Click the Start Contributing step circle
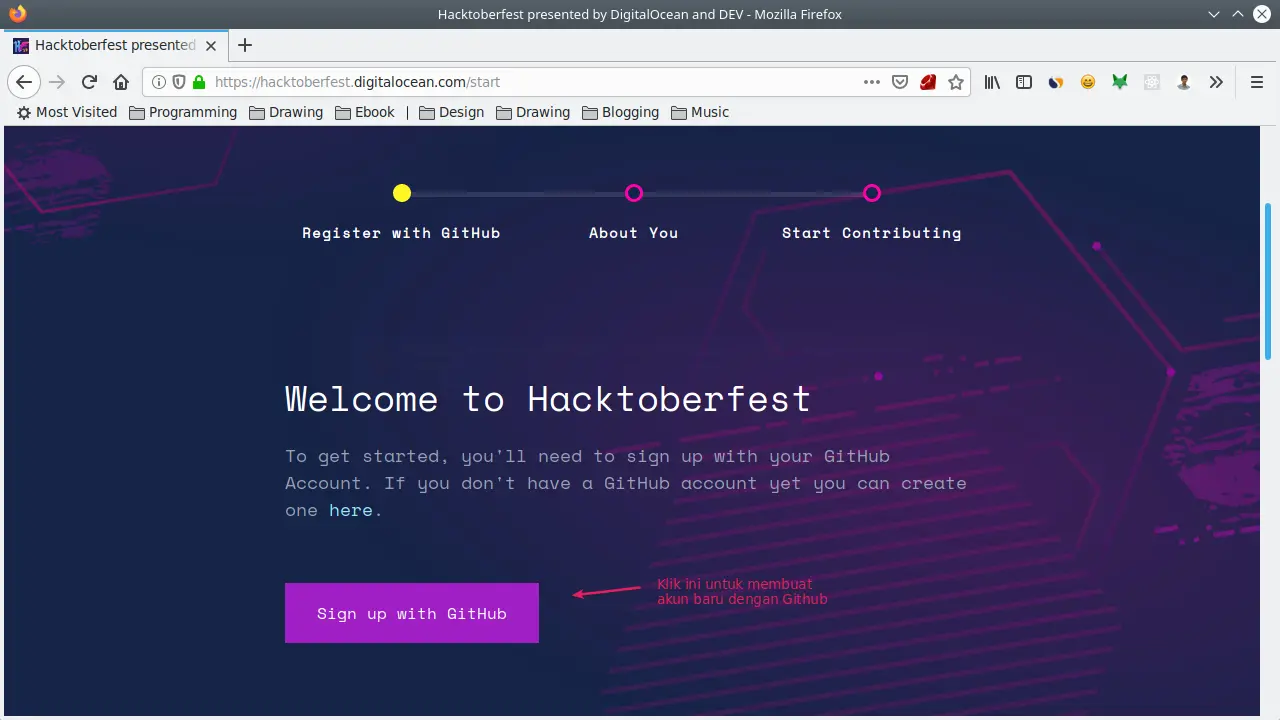Image resolution: width=1280 pixels, height=720 pixels. coord(872,193)
